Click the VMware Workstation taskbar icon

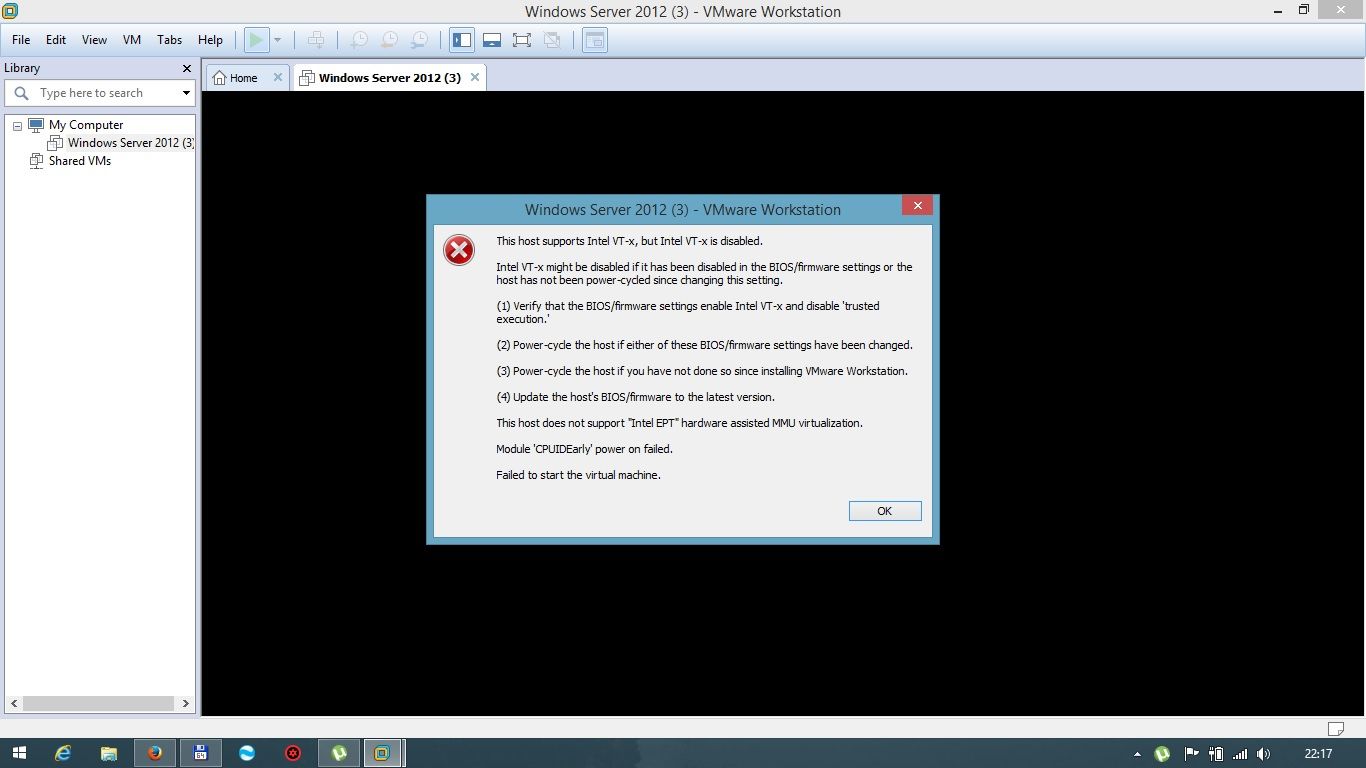point(382,753)
